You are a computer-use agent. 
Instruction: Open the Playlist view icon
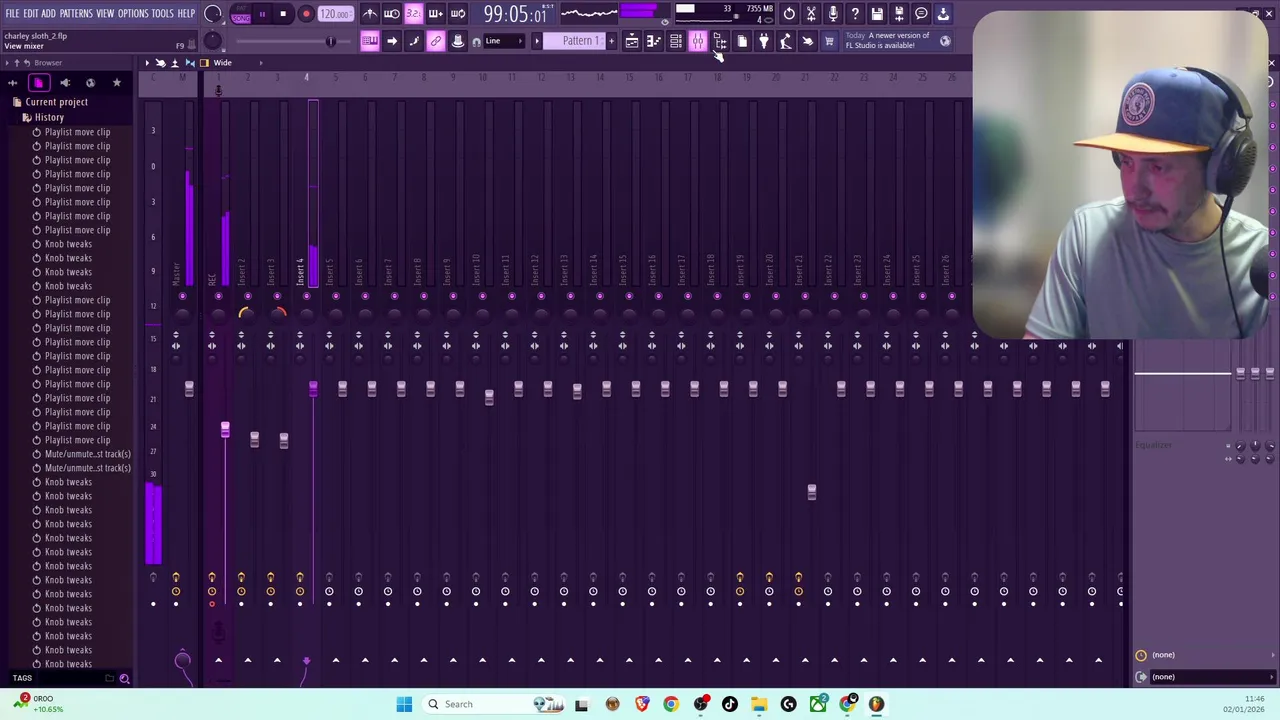tap(632, 41)
